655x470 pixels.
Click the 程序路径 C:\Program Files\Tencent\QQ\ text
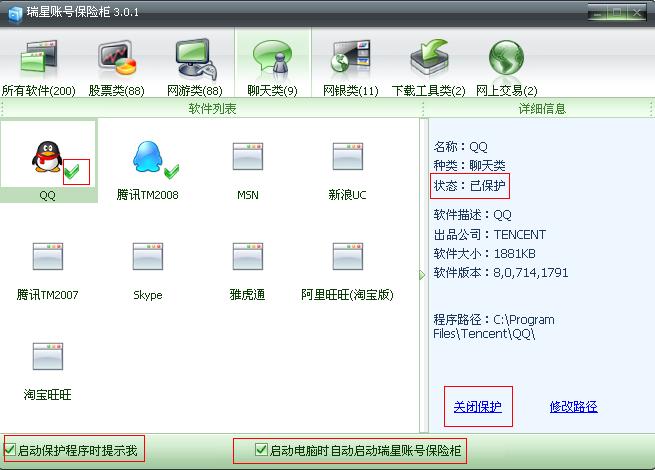click(x=494, y=327)
